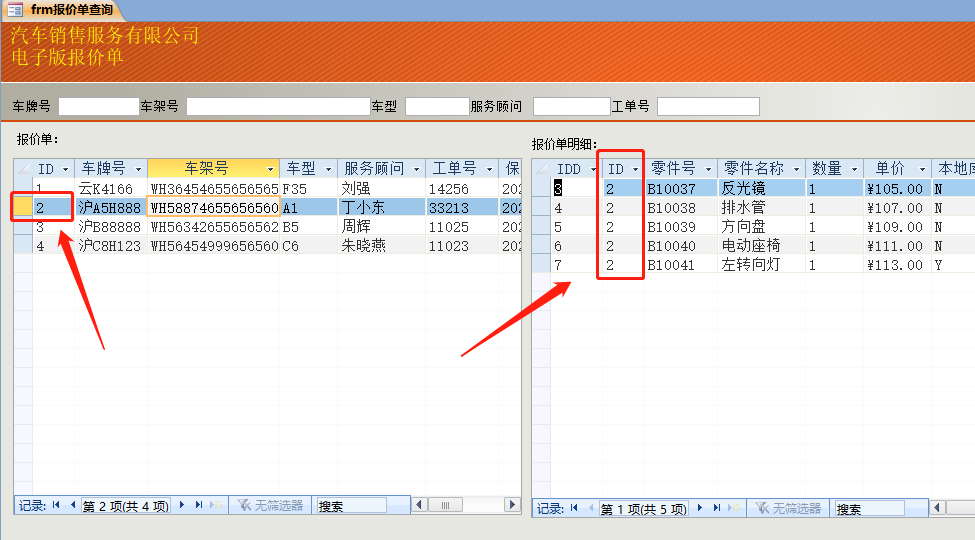The image size is (975, 540).
Task: Click select-all corner of 报价单明细 datasheet
Action: (542, 169)
